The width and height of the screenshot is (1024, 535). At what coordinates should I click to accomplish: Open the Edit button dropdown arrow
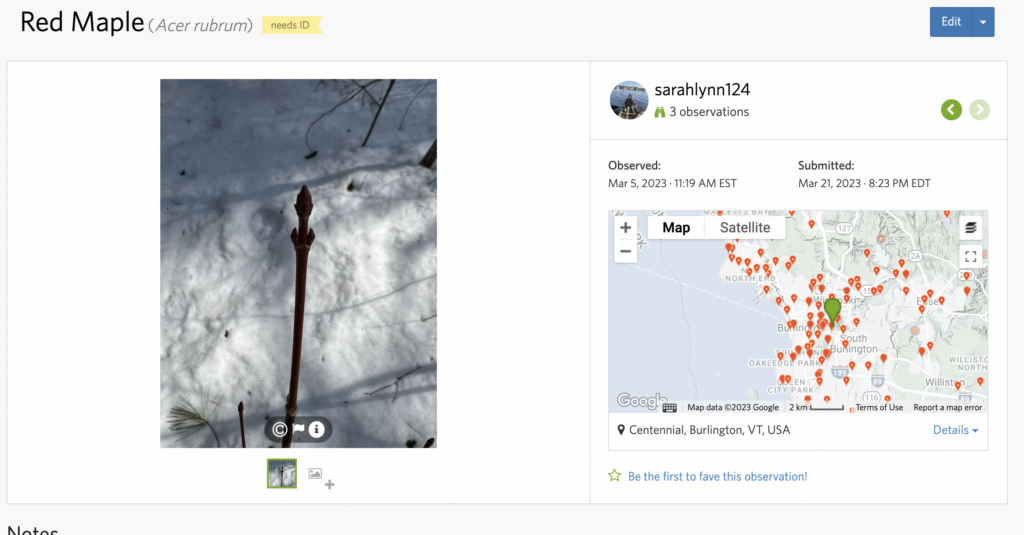pos(983,22)
